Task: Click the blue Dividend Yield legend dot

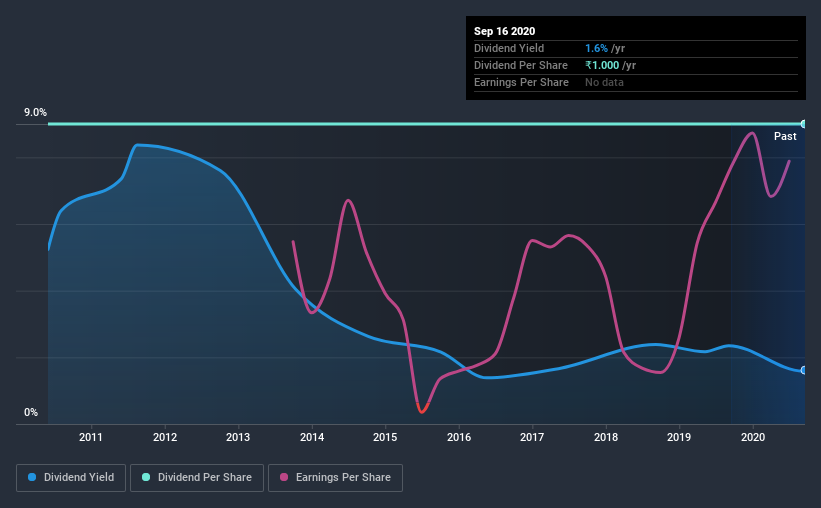Action: tap(32, 477)
